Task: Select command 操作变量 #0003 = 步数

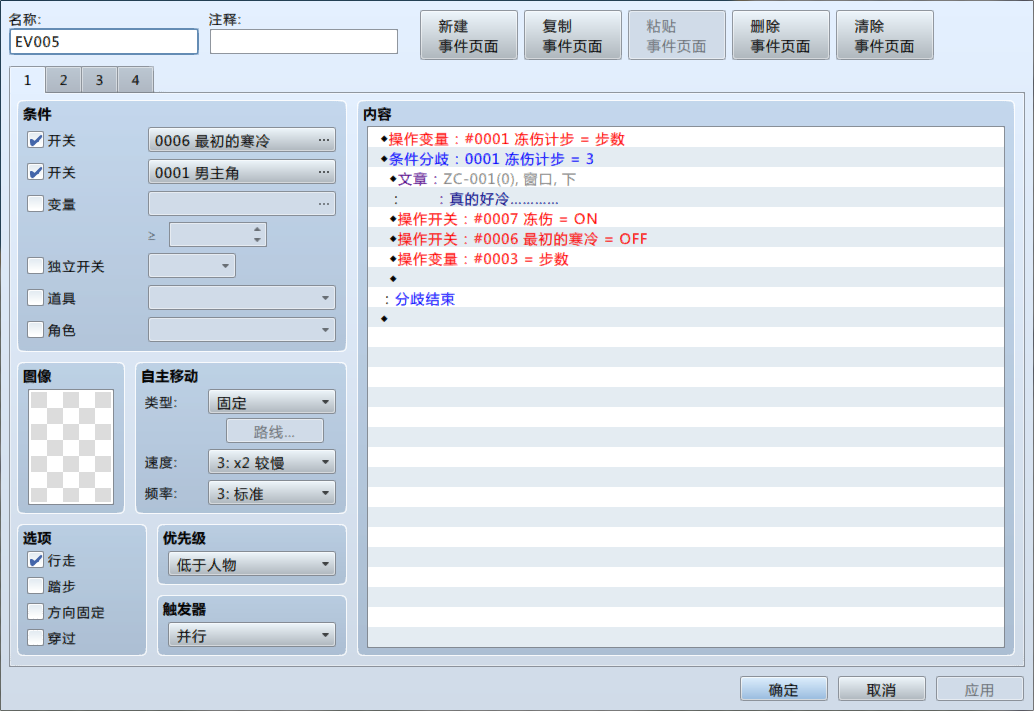Action: [686, 259]
